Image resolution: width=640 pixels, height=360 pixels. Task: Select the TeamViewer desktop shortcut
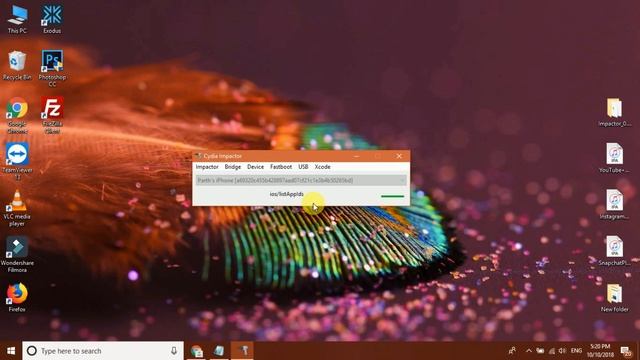tap(17, 162)
